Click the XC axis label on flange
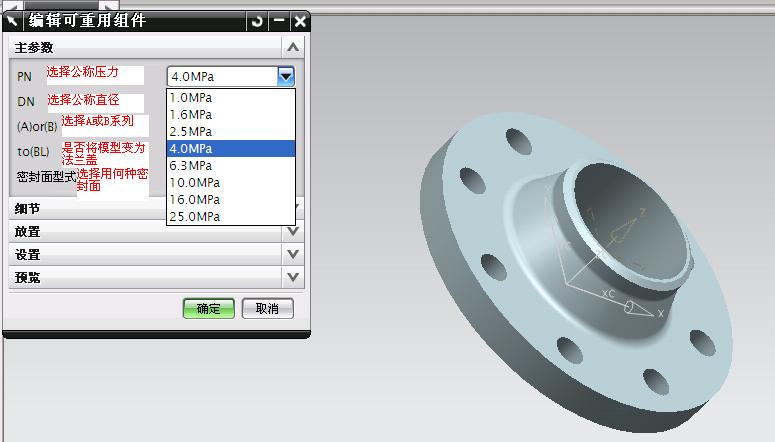The width and height of the screenshot is (775, 442). pos(608,294)
